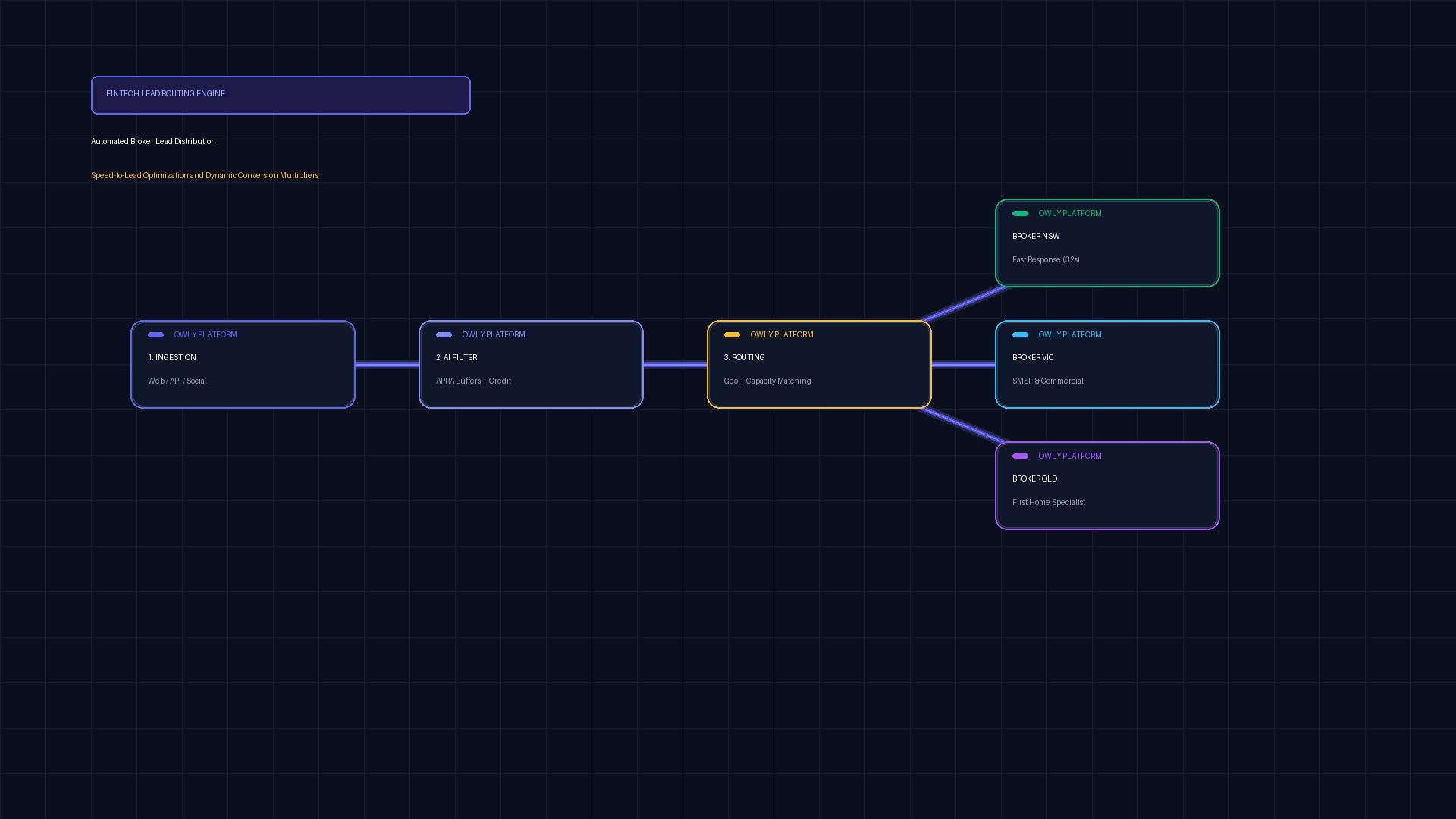Click 'First Home Specialist' text
This screenshot has width=1456, height=819.
[x=1049, y=502]
